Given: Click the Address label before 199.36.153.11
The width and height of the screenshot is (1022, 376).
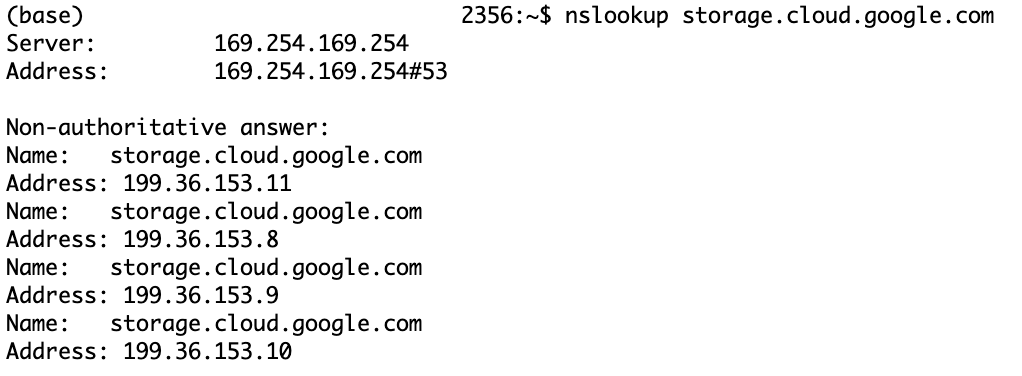Looking at the screenshot, I should (57, 184).
